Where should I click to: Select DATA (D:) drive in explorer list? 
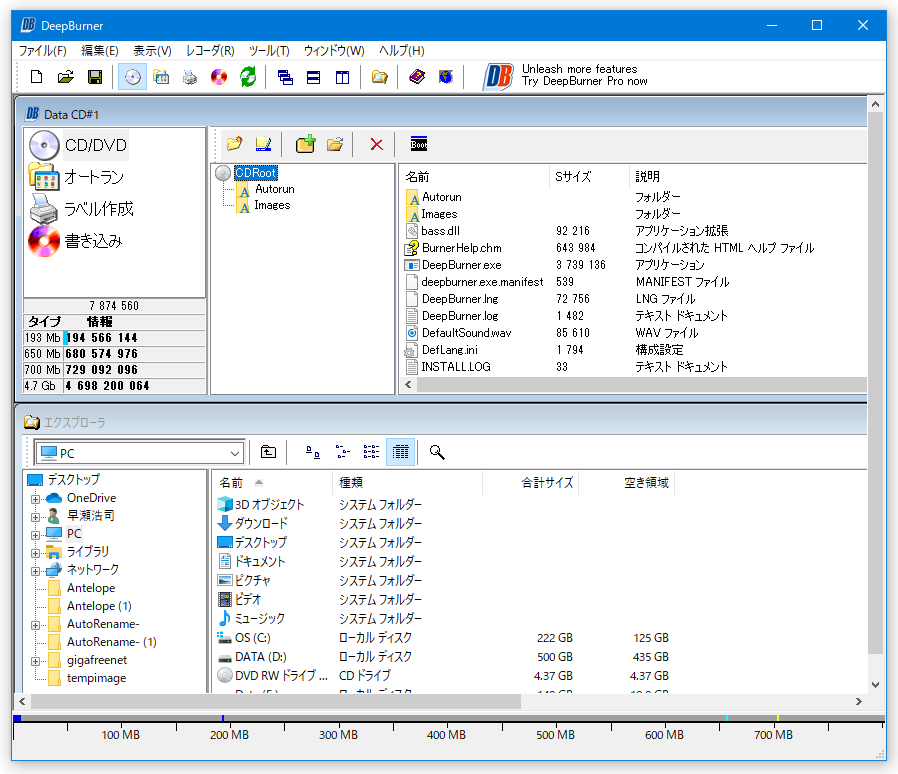point(261,657)
